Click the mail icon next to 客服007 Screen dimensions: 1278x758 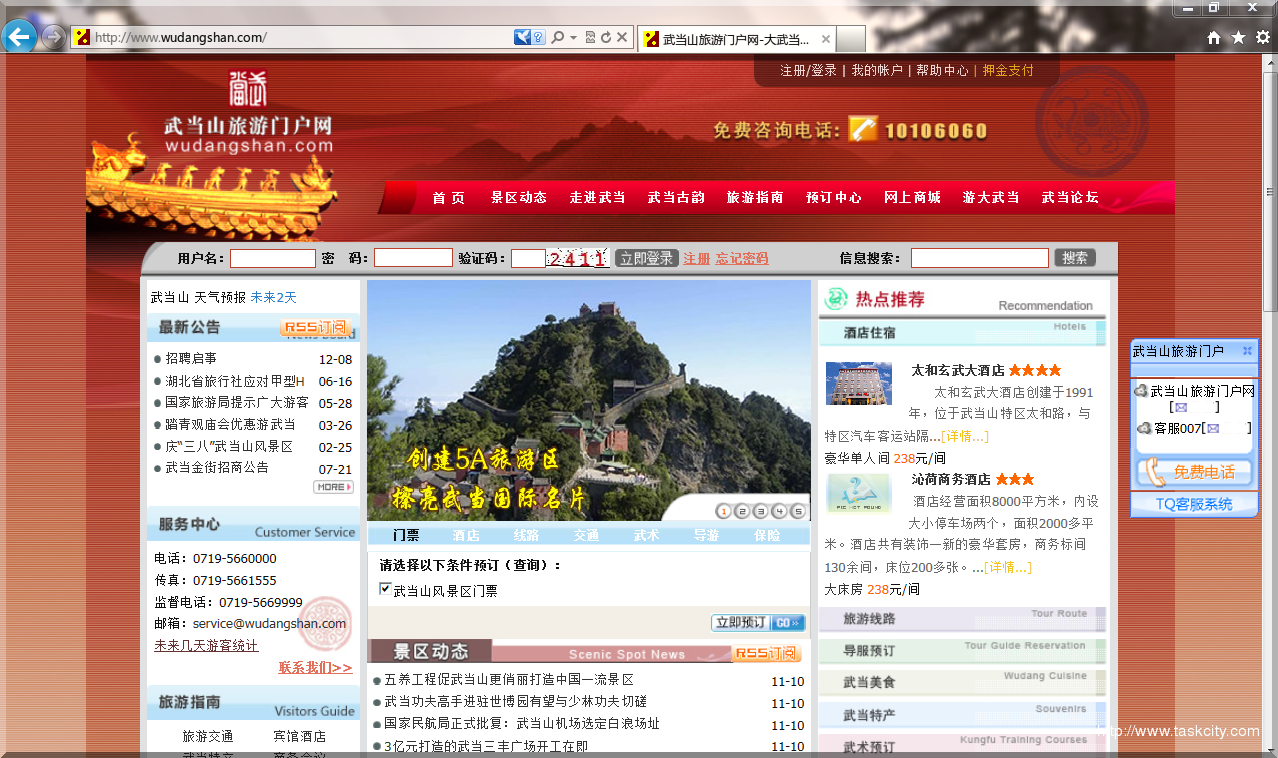coord(1213,428)
